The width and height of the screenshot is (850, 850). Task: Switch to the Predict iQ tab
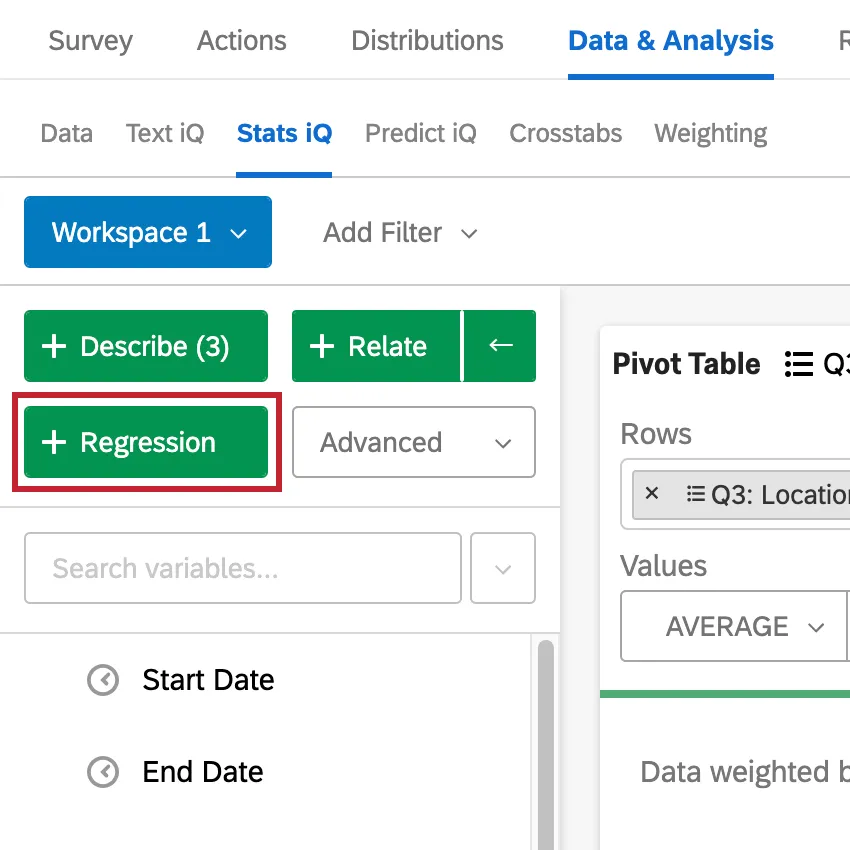click(x=420, y=132)
